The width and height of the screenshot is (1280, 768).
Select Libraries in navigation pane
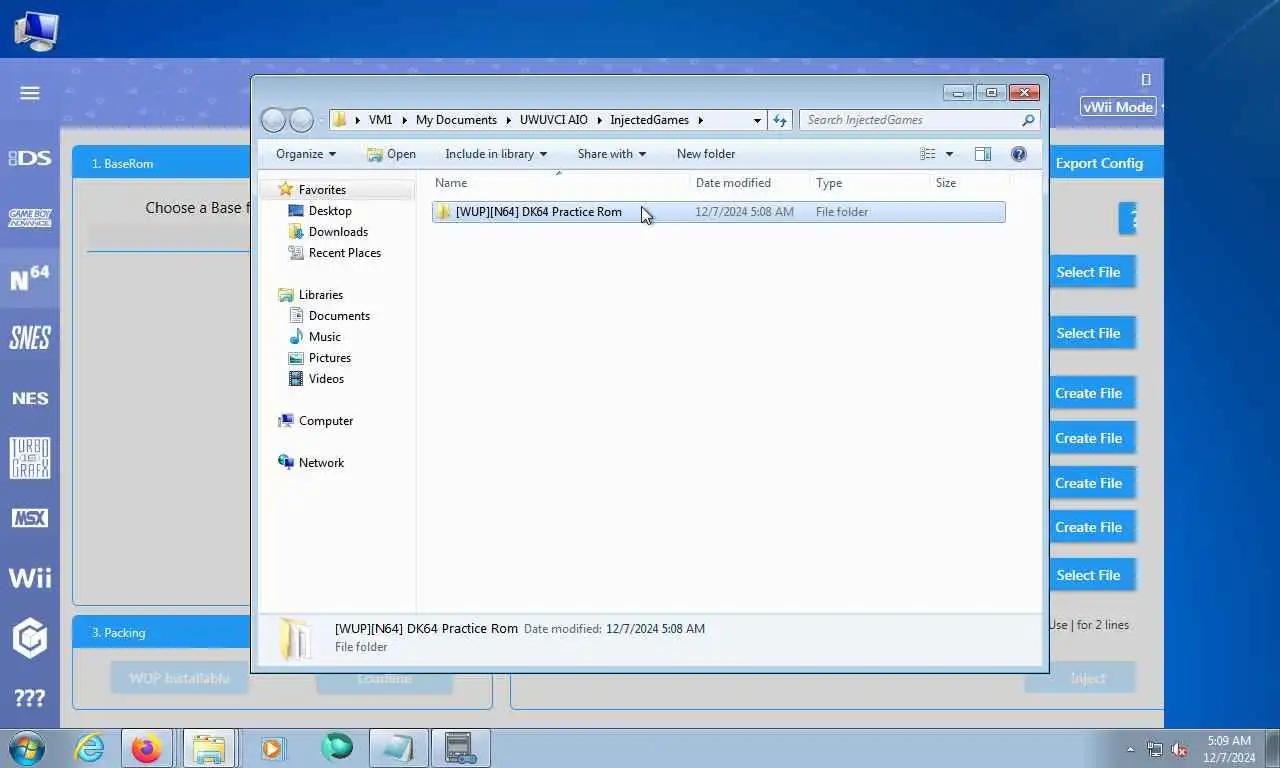(x=320, y=295)
